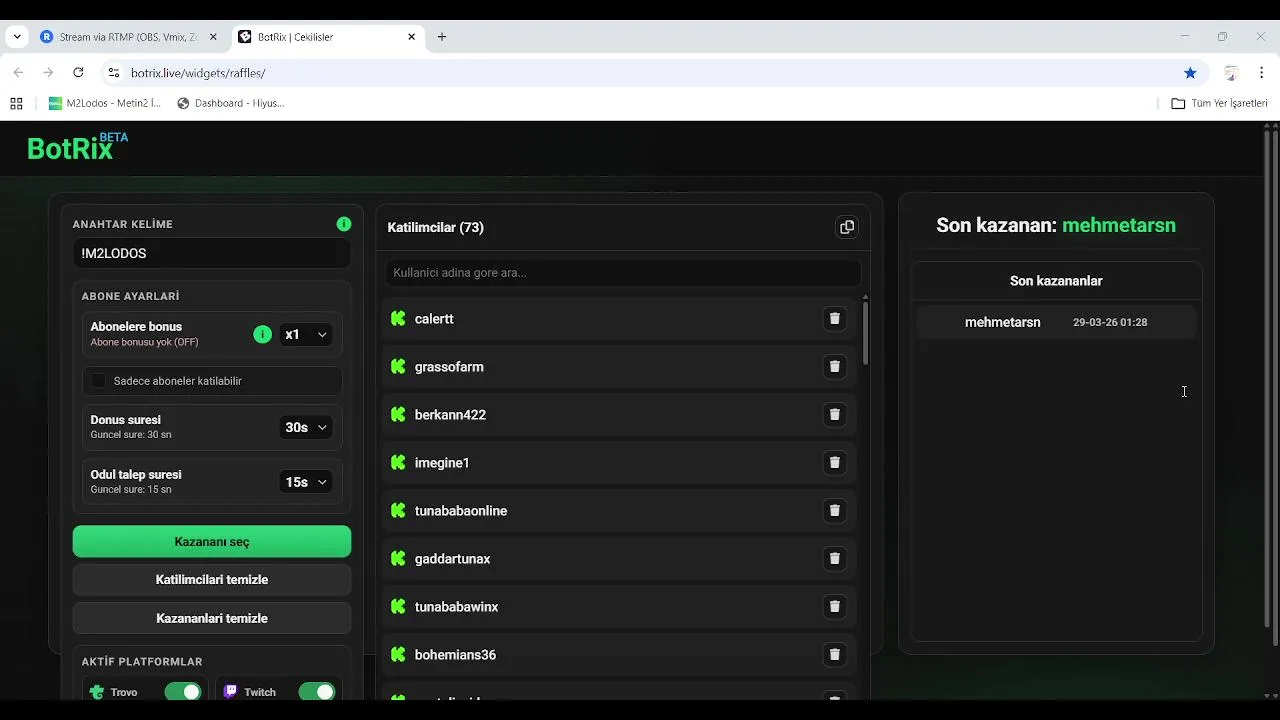Delete tunababawinx with trash icon

(x=834, y=607)
